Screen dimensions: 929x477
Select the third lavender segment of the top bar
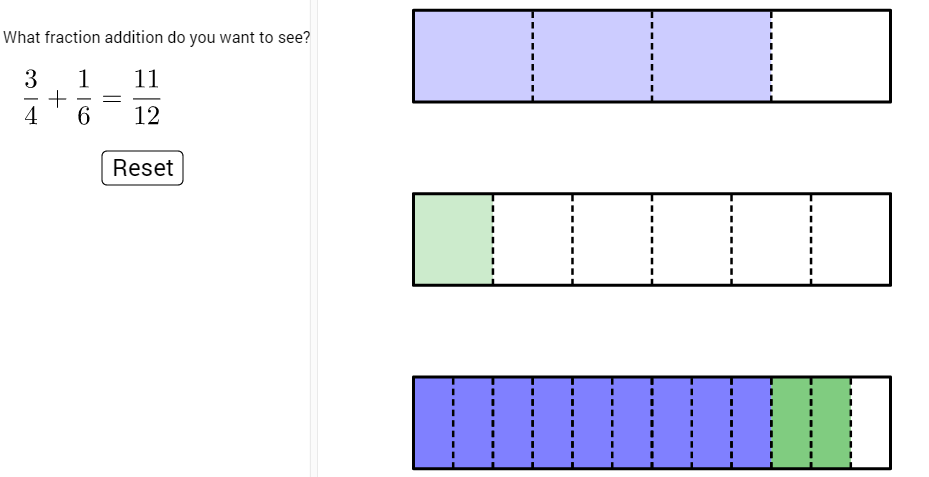pyautogui.click(x=711, y=56)
